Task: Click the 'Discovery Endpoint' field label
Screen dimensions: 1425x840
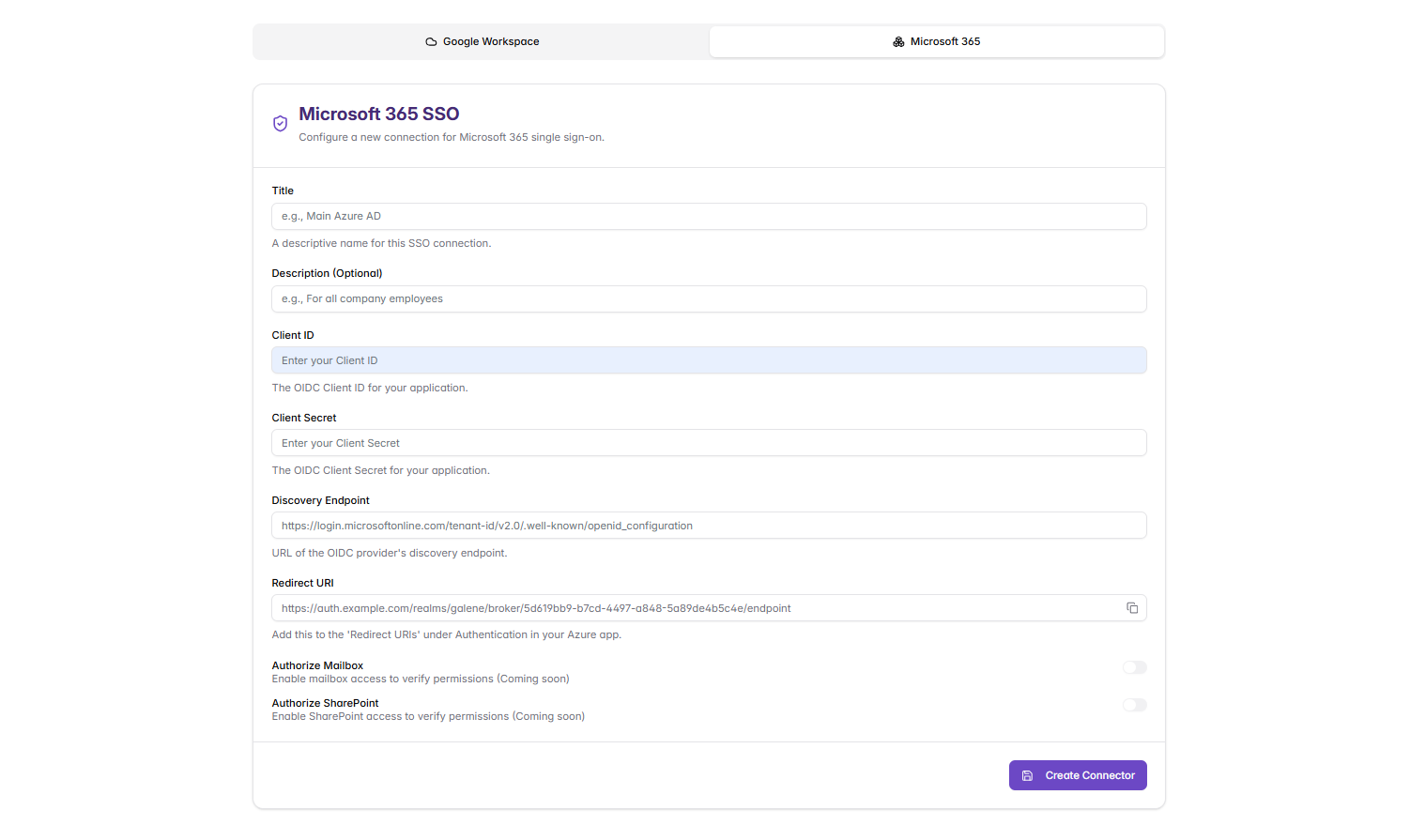Action: [321, 500]
